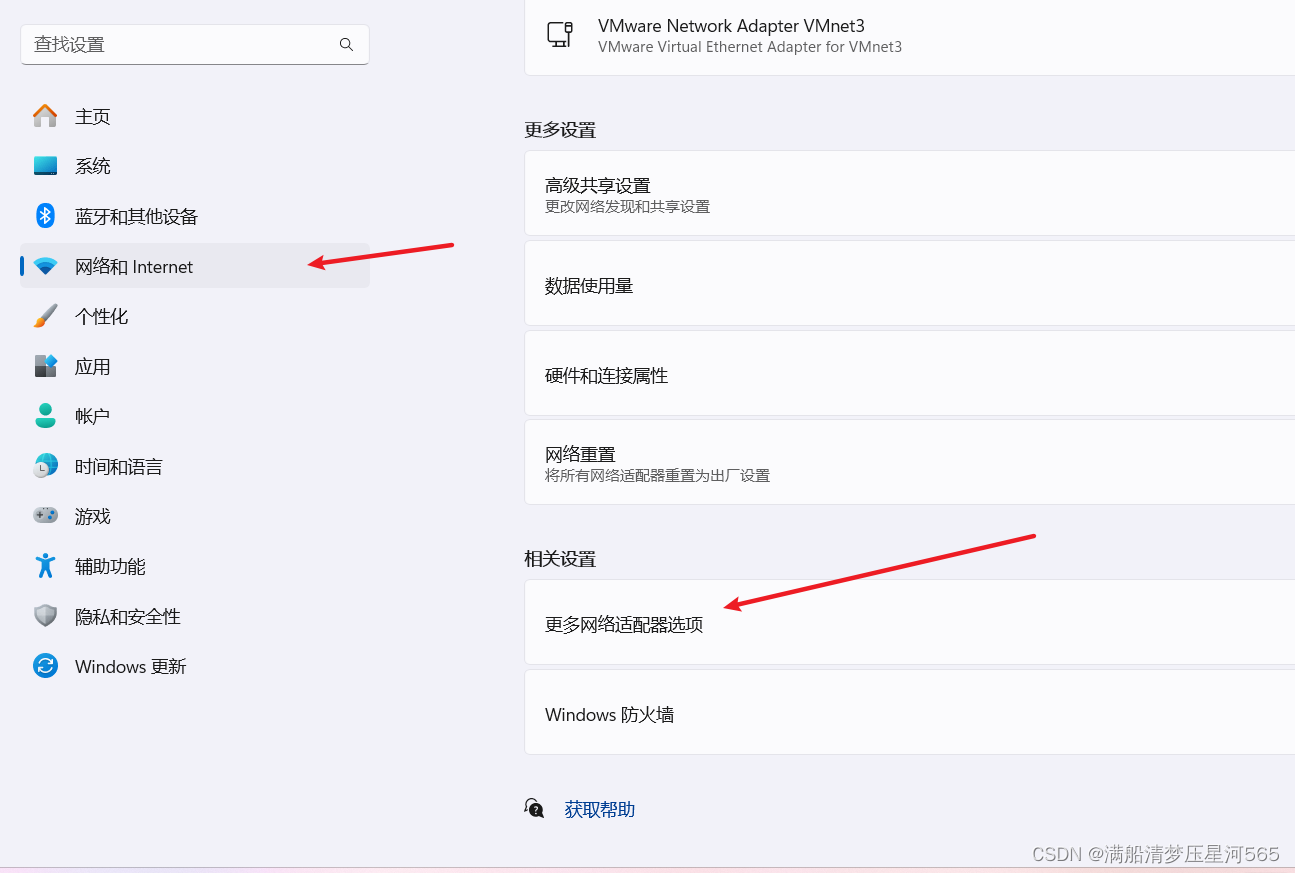
Task: Click the orange Home icon in the sidebar
Action: (45, 116)
